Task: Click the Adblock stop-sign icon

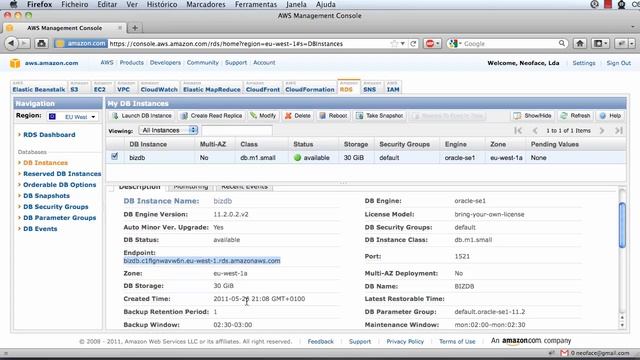Action: coord(430,43)
